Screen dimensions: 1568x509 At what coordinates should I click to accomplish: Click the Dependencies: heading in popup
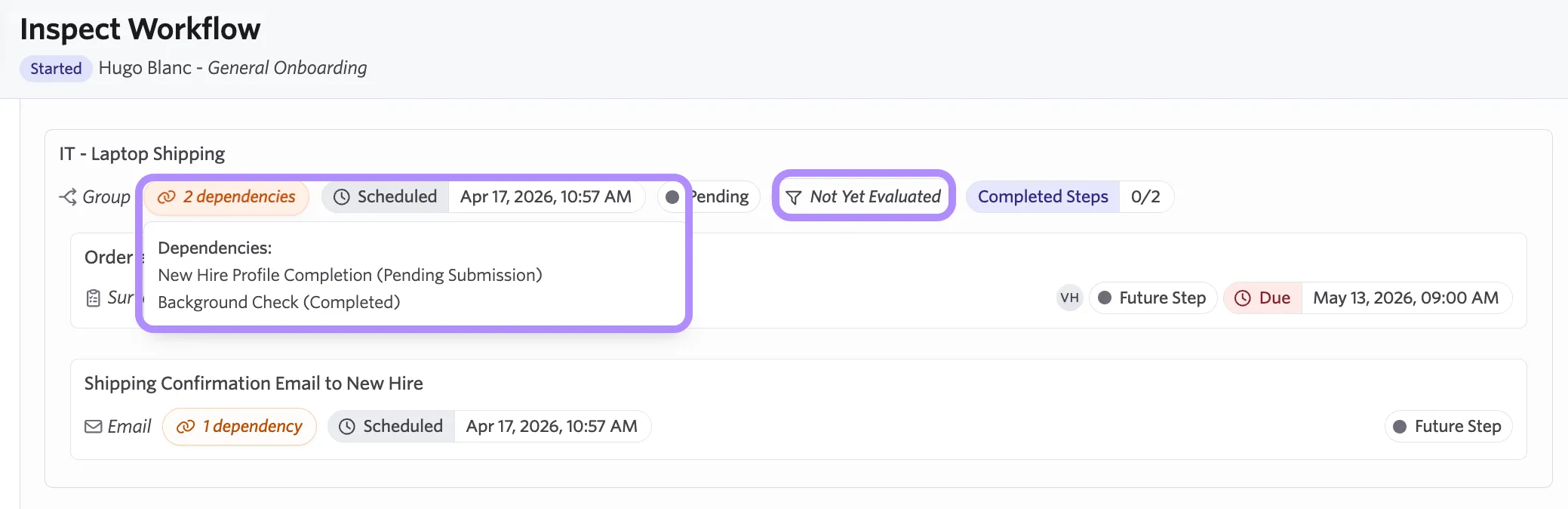[215, 248]
